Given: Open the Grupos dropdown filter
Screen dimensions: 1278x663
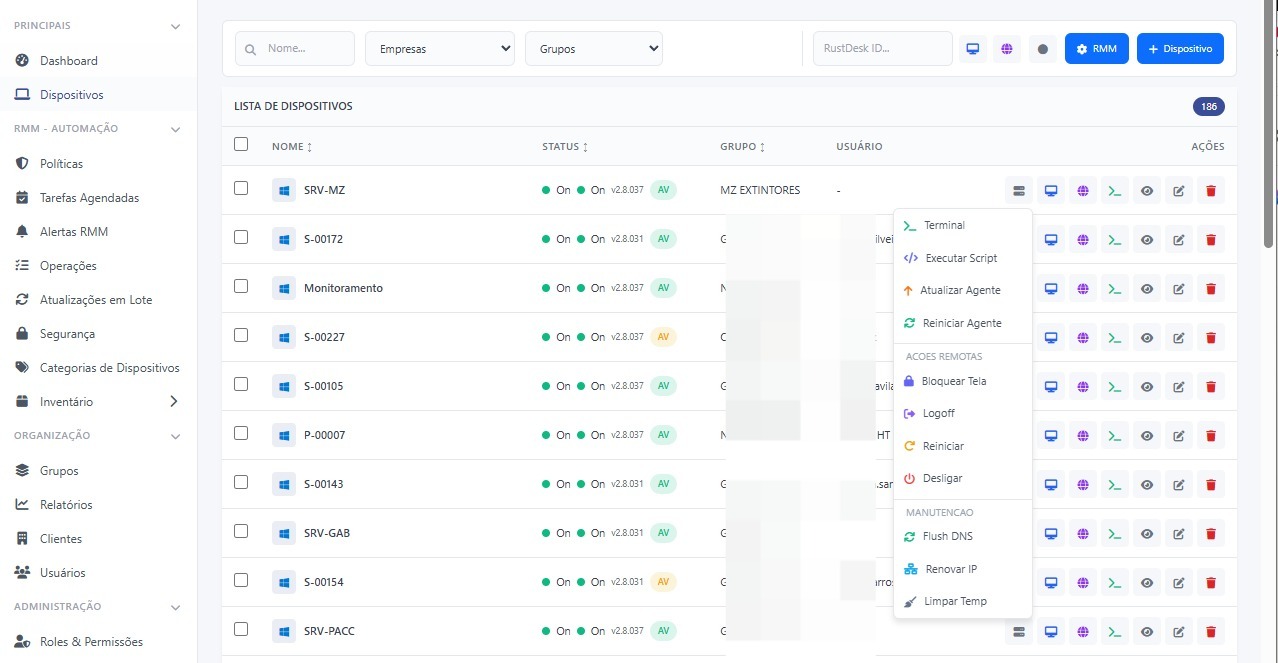Looking at the screenshot, I should coord(594,48).
